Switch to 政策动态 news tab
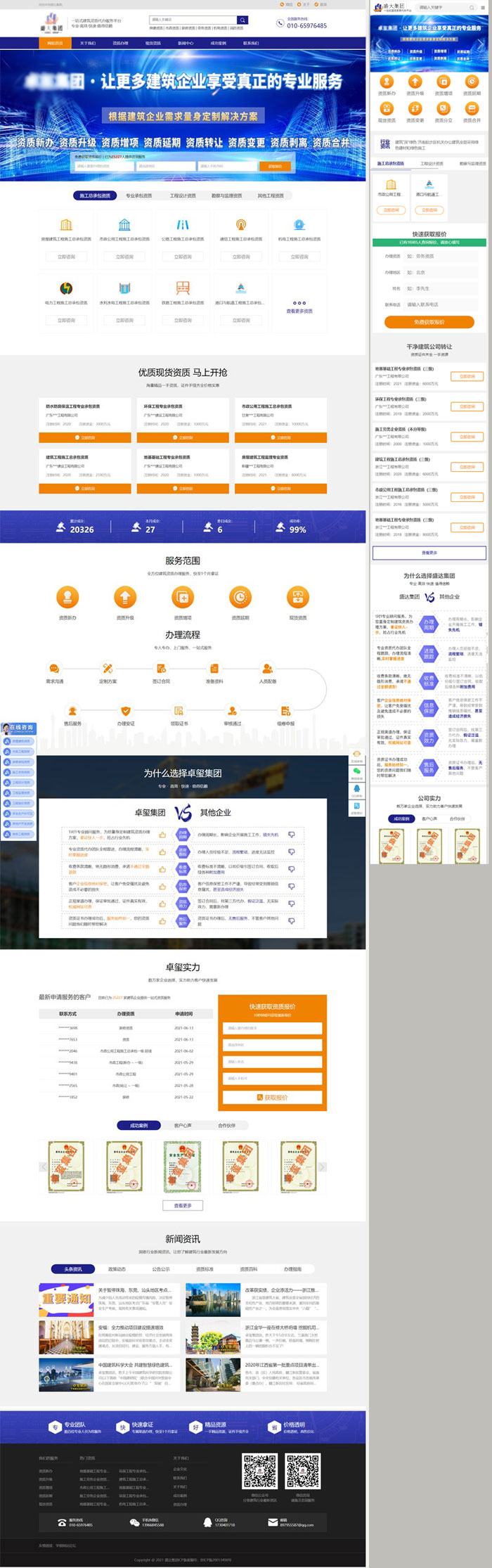The height and width of the screenshot is (1568, 492). 117,1269
